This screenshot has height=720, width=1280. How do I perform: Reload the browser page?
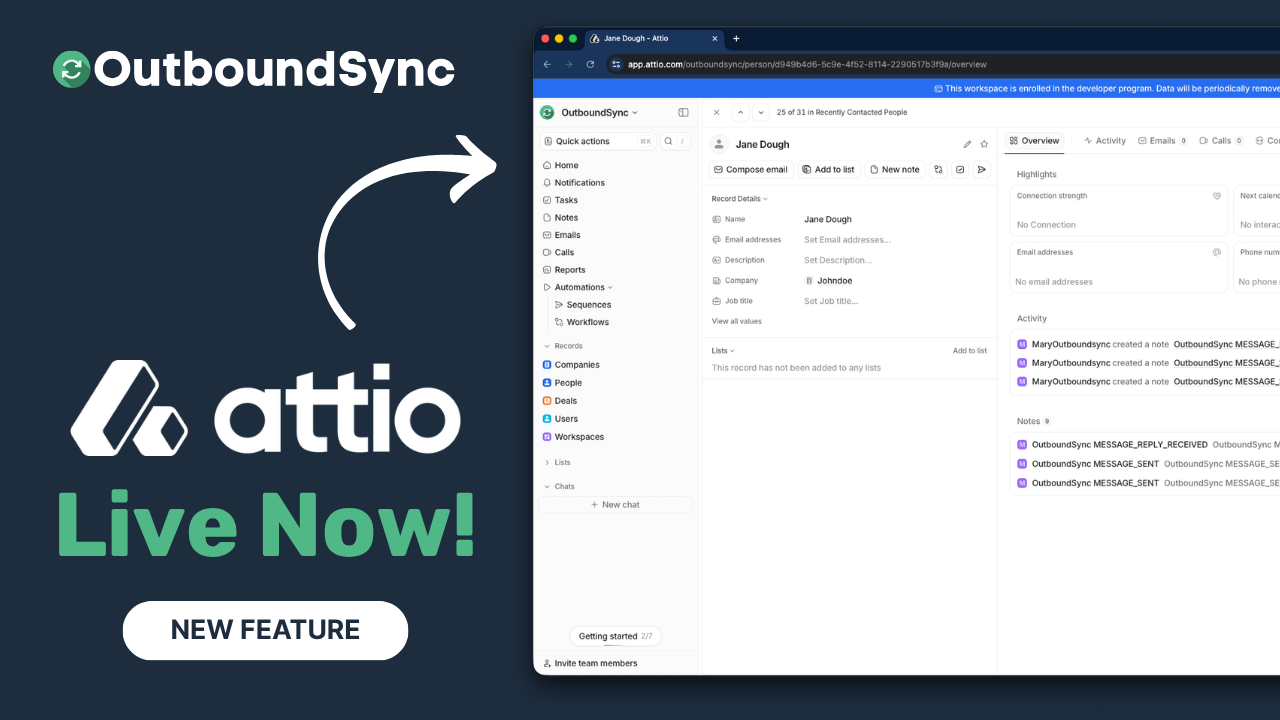click(x=590, y=64)
